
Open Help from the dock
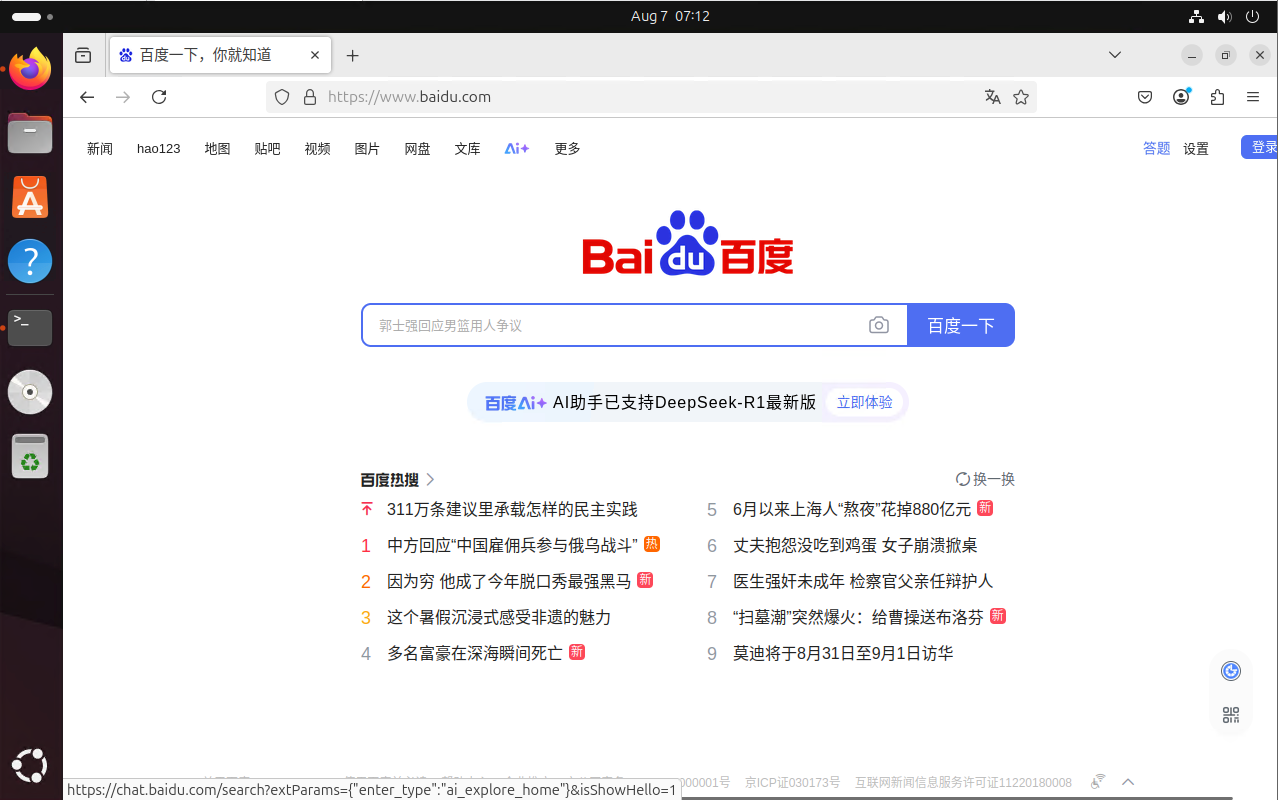[x=30, y=261]
